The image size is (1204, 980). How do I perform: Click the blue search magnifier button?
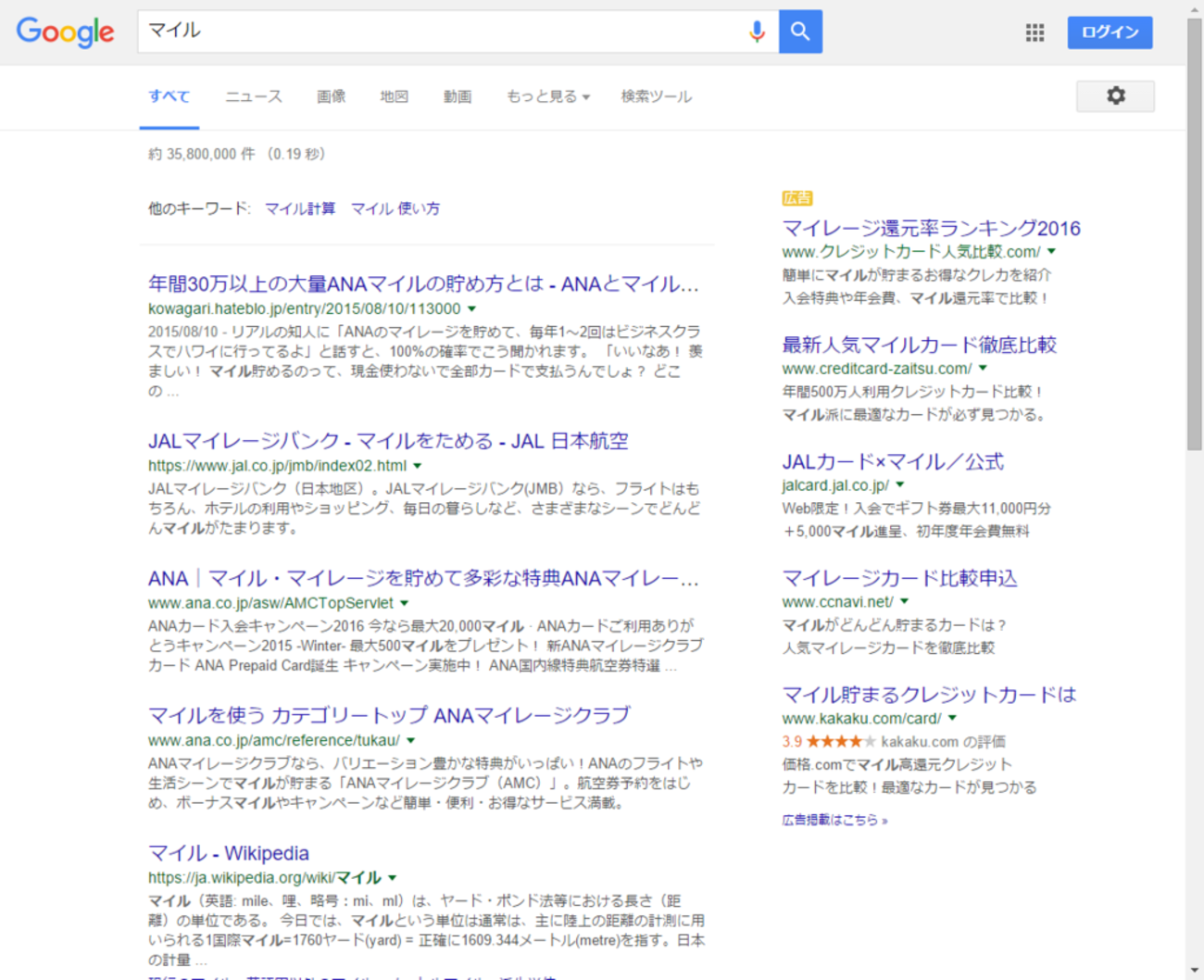pyautogui.click(x=800, y=31)
